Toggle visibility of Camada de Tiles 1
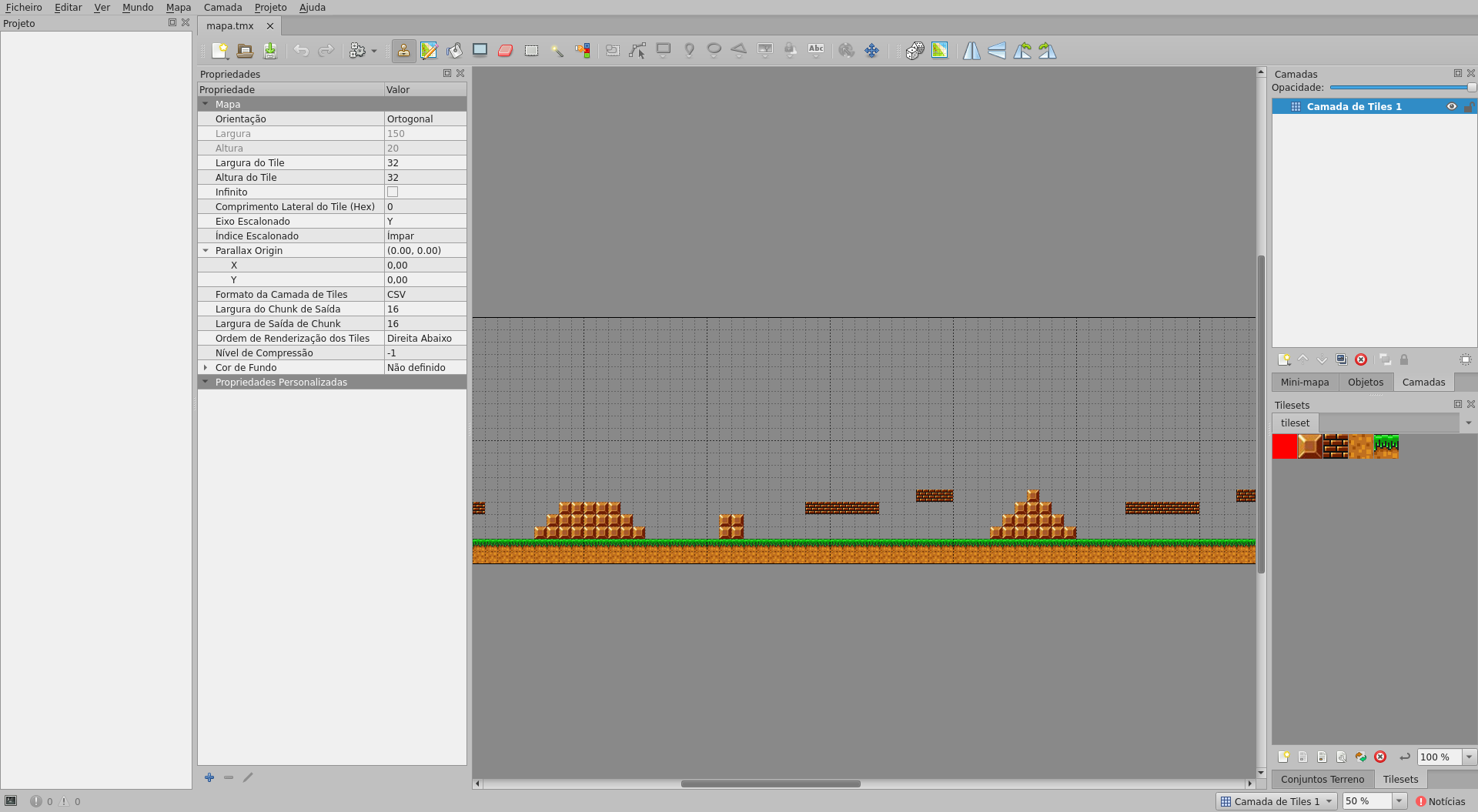The width and height of the screenshot is (1478, 812). 1452,106
